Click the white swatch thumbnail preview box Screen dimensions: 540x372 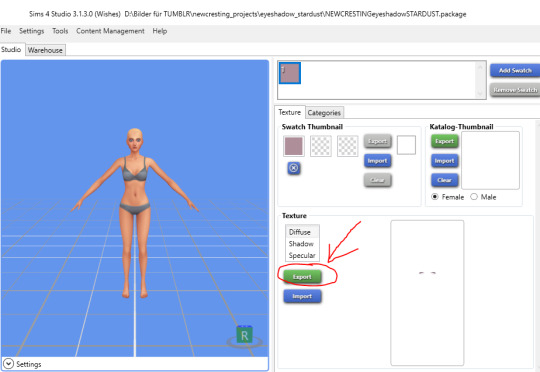pyautogui.click(x=406, y=145)
